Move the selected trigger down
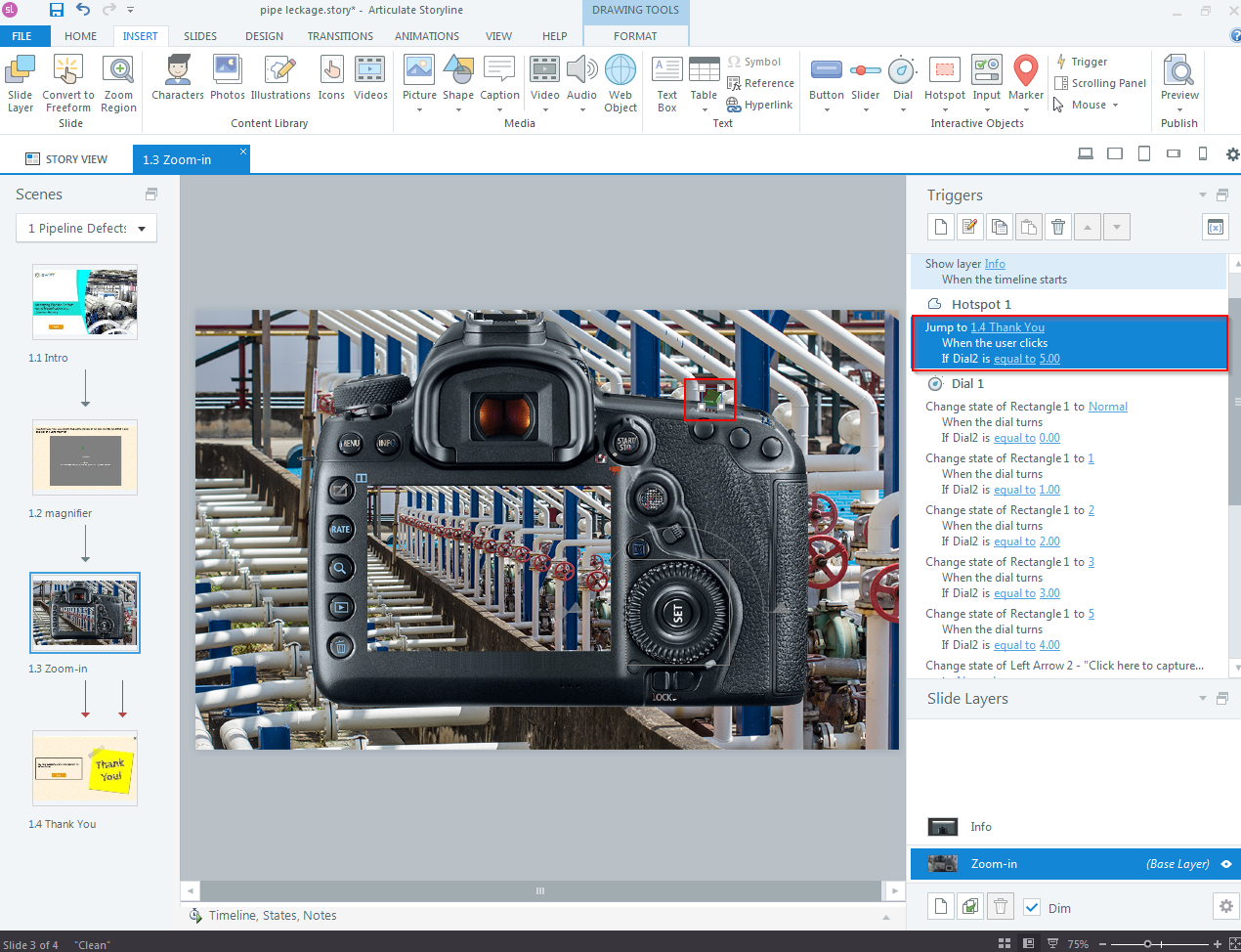 (x=1116, y=227)
